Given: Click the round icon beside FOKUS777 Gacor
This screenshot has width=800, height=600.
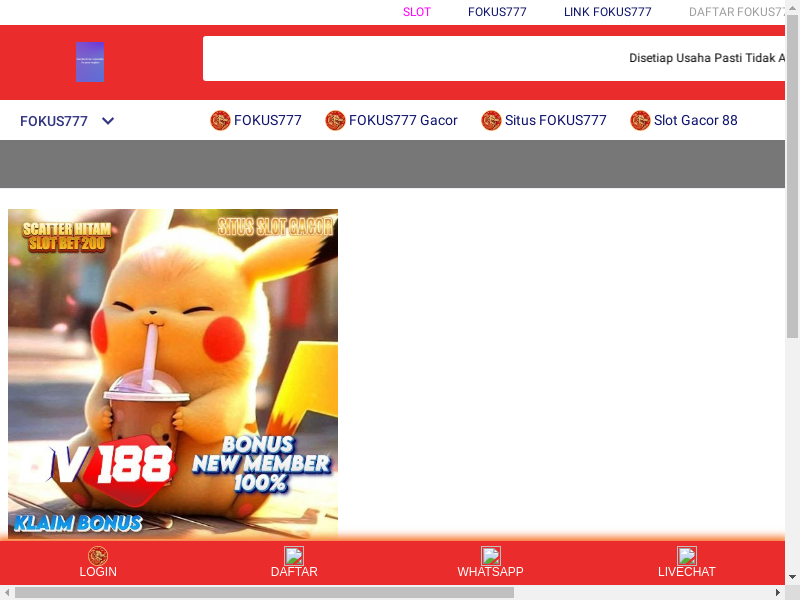Looking at the screenshot, I should [335, 120].
